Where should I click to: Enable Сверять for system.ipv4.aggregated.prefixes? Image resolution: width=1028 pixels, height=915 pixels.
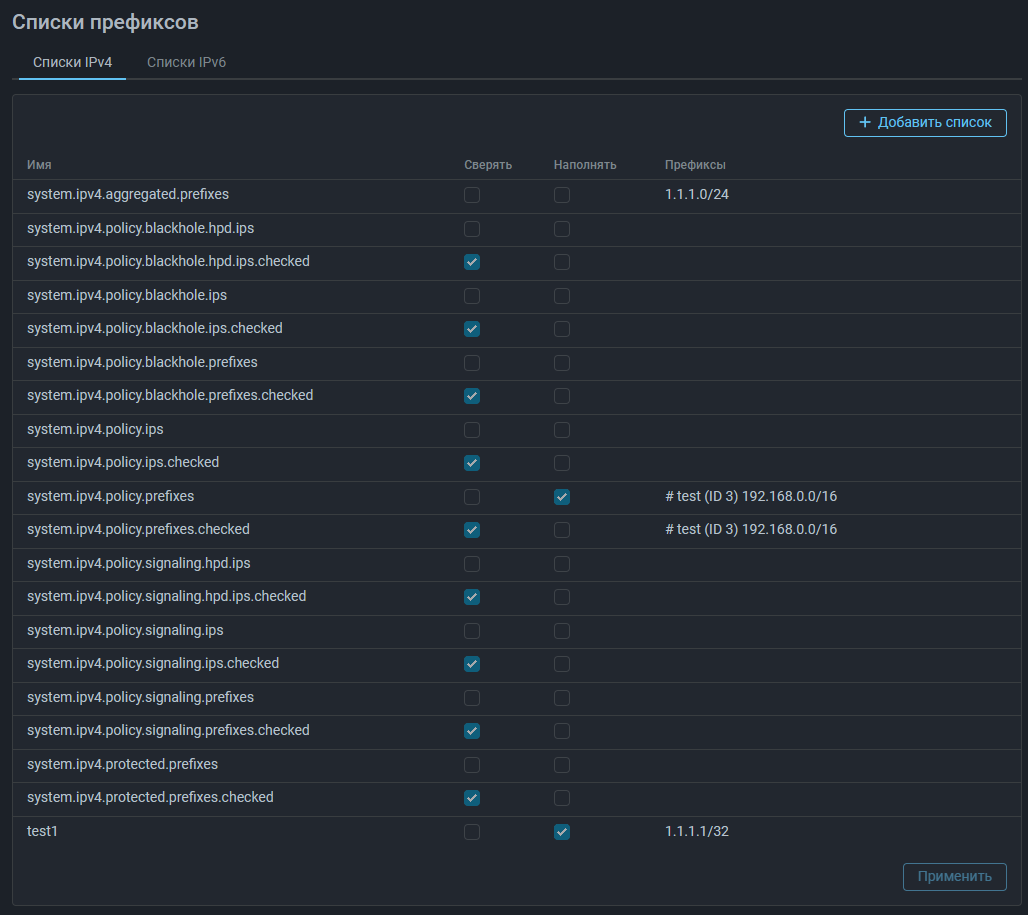(x=472, y=195)
